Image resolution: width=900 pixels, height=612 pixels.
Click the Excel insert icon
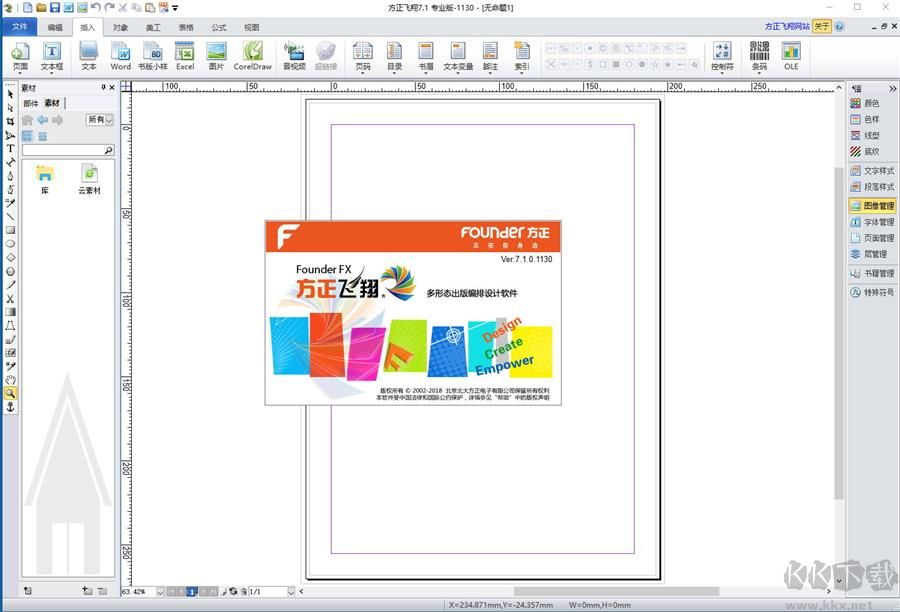pyautogui.click(x=185, y=56)
